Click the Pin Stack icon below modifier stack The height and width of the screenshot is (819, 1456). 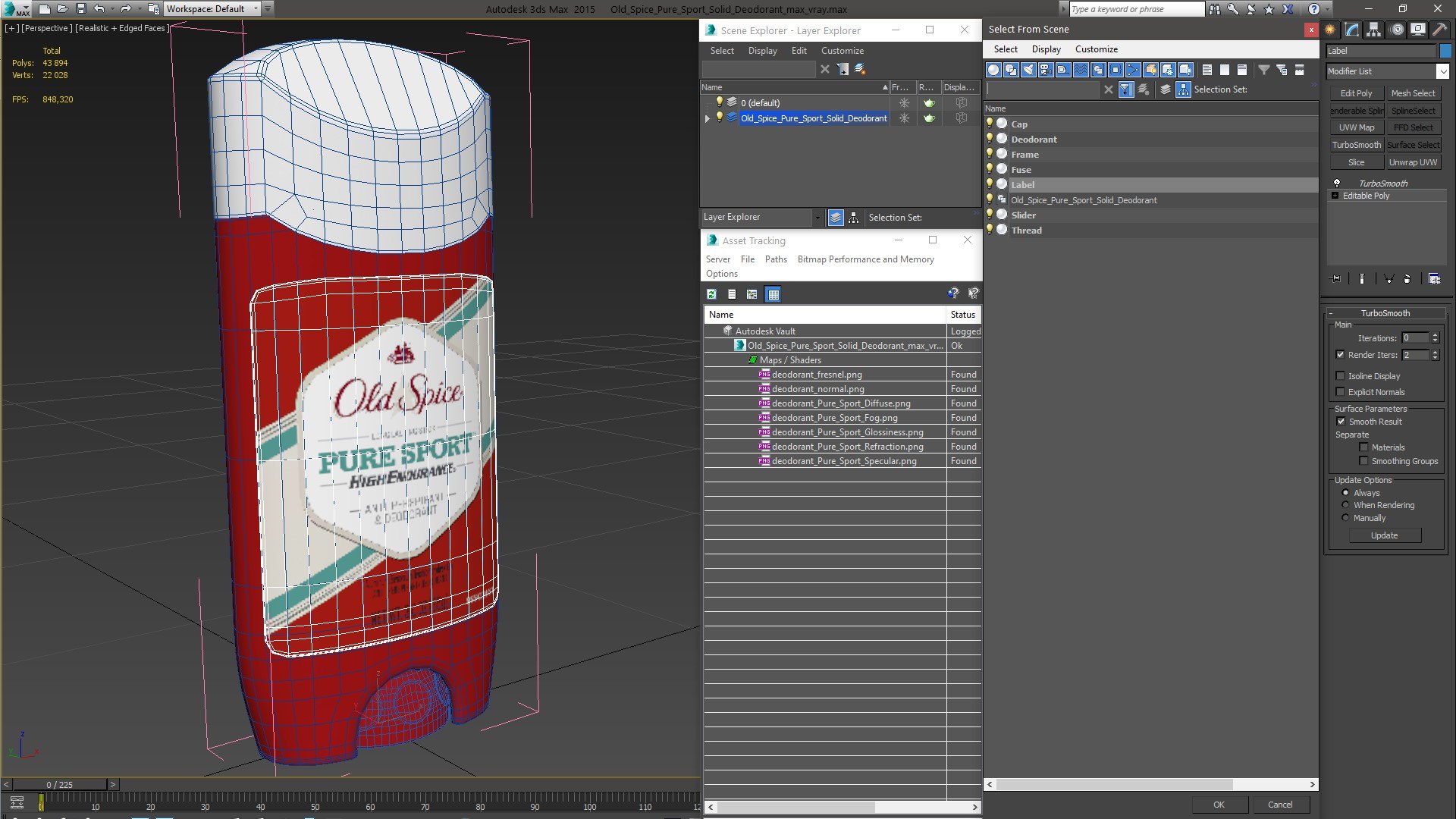(1336, 279)
